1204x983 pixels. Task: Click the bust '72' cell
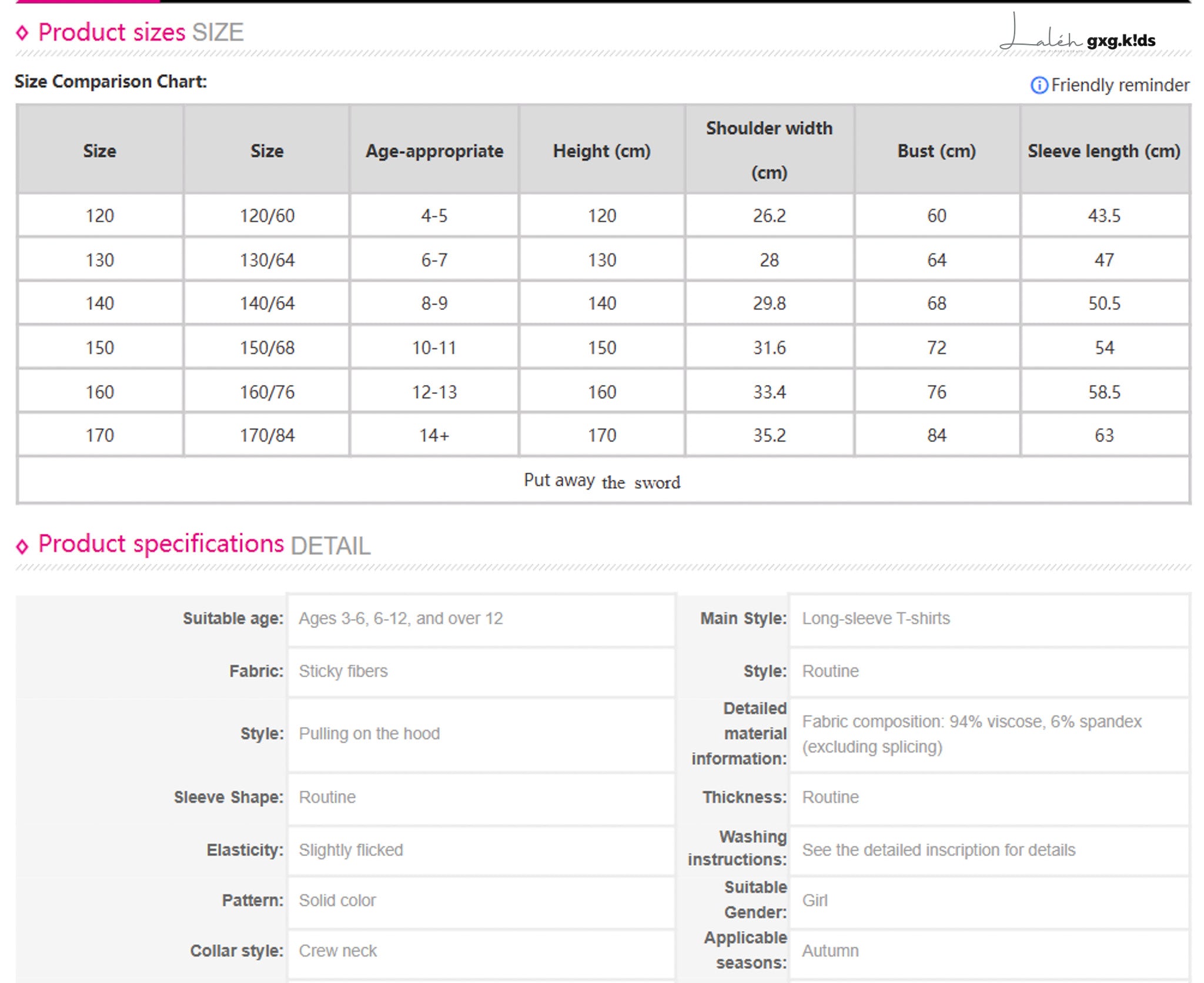click(937, 347)
